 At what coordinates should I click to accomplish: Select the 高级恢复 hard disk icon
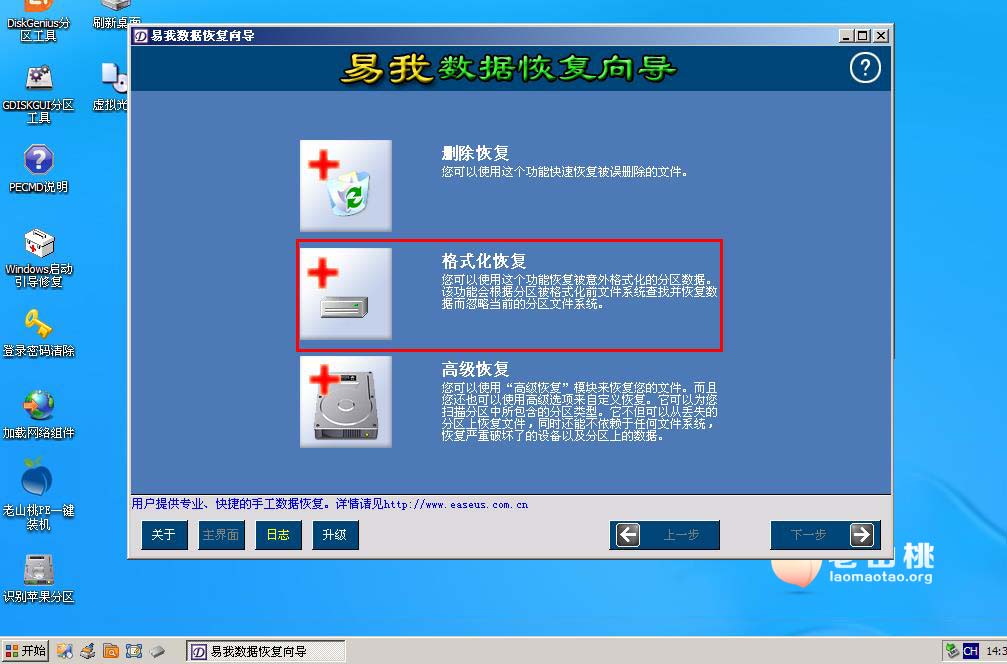coord(346,401)
